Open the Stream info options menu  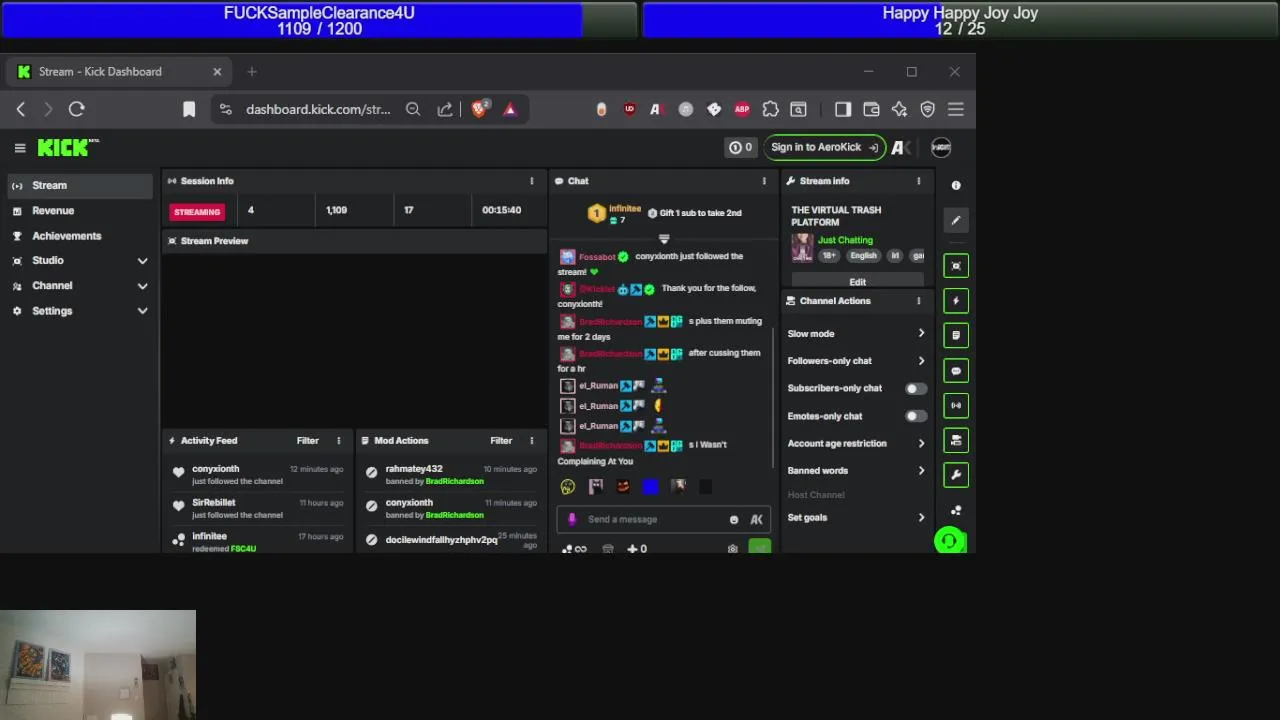918,181
